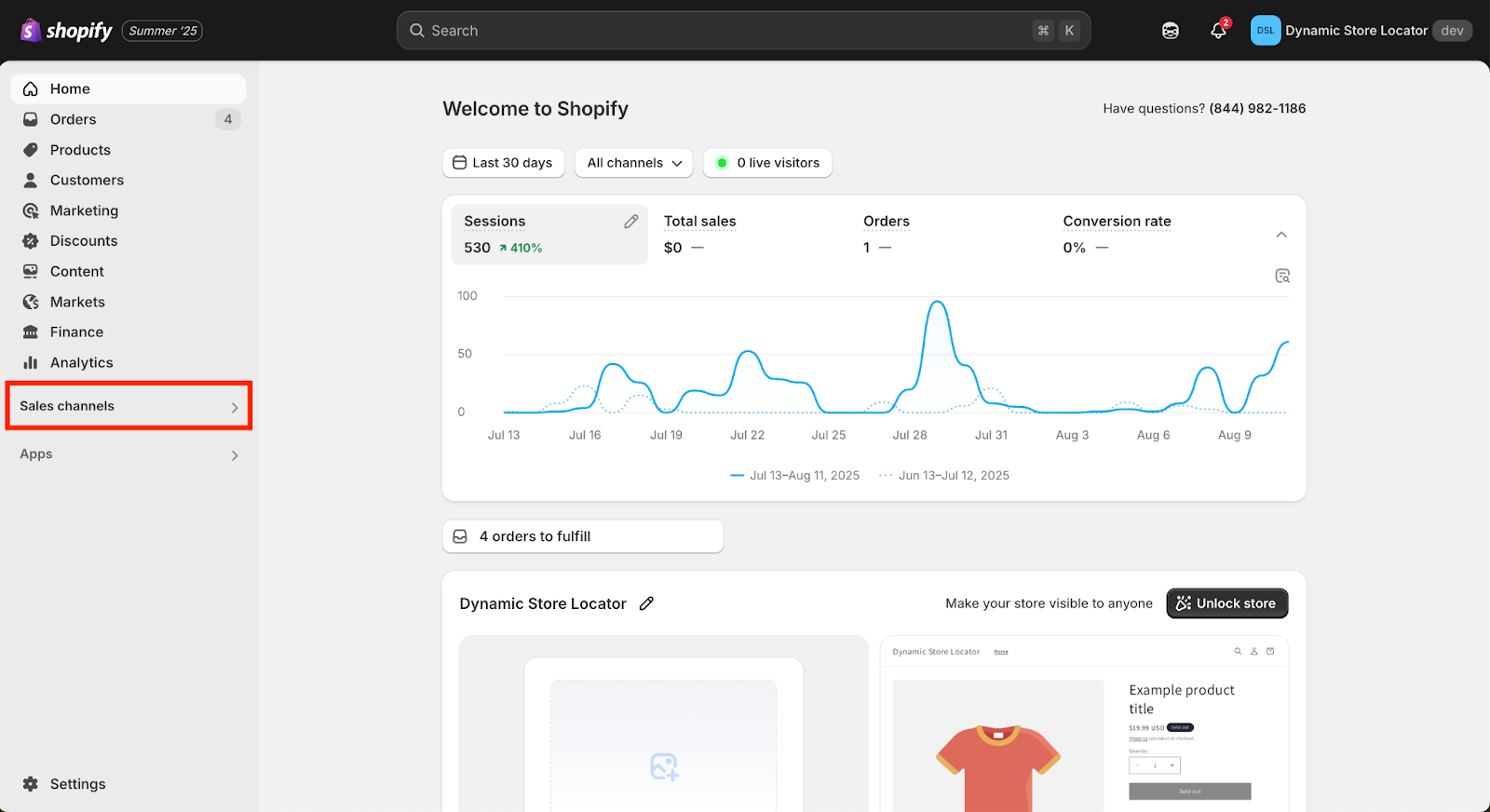Click the 410% sessions increase text
The width and height of the screenshot is (1490, 812).
[x=521, y=248]
